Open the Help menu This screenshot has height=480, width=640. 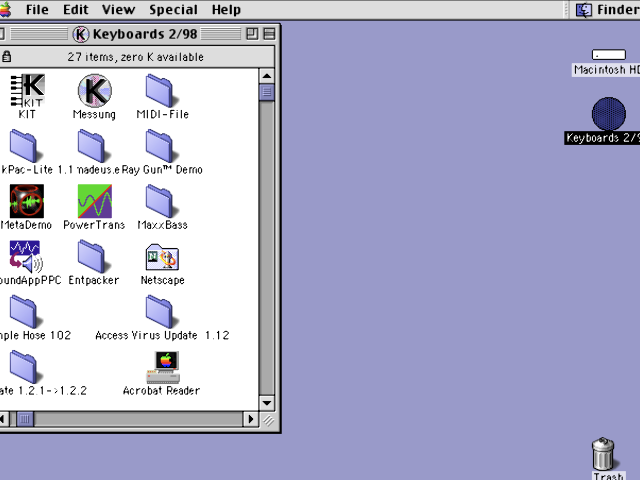tap(226, 9)
